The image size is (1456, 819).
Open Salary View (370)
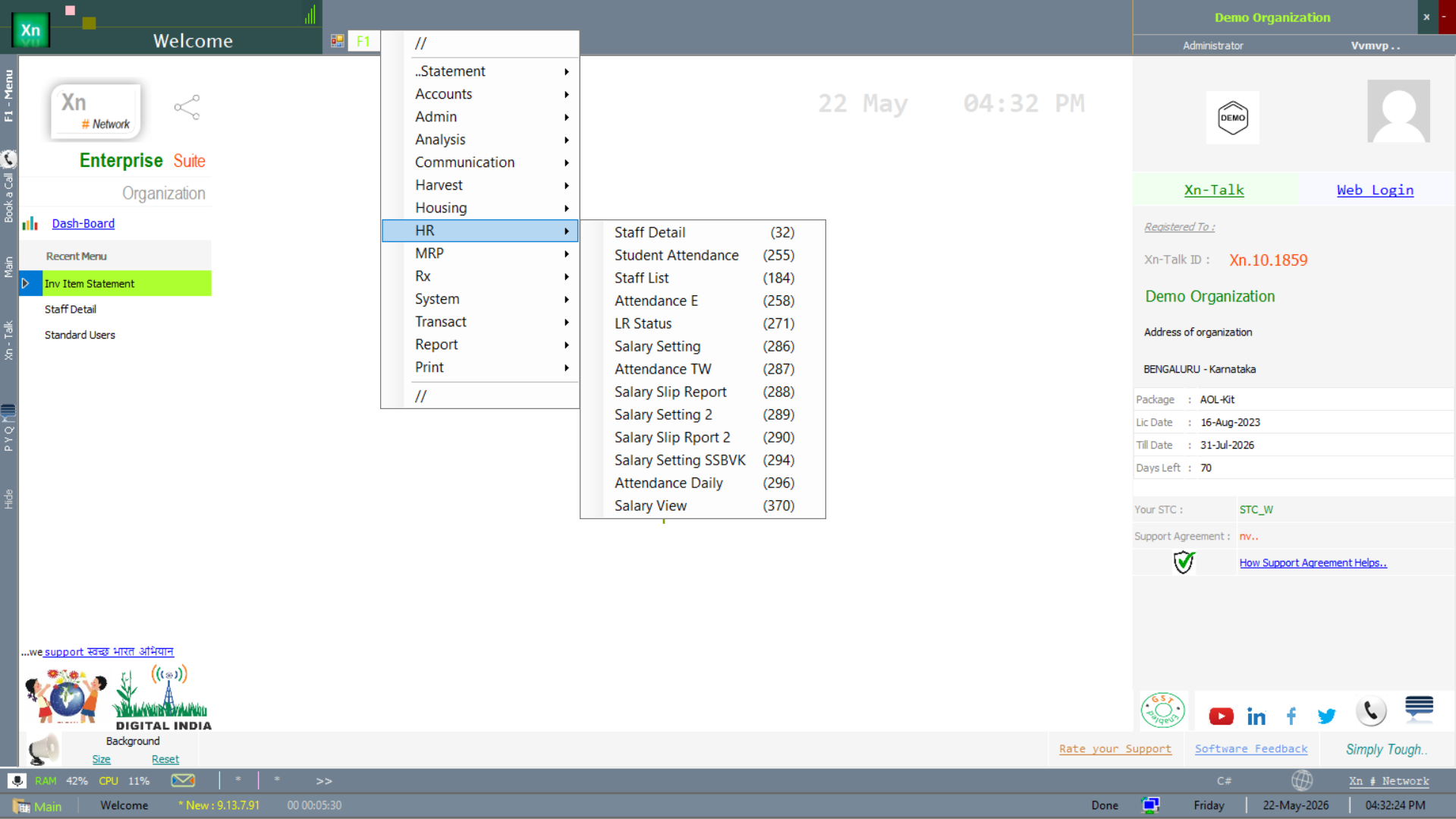pos(703,506)
